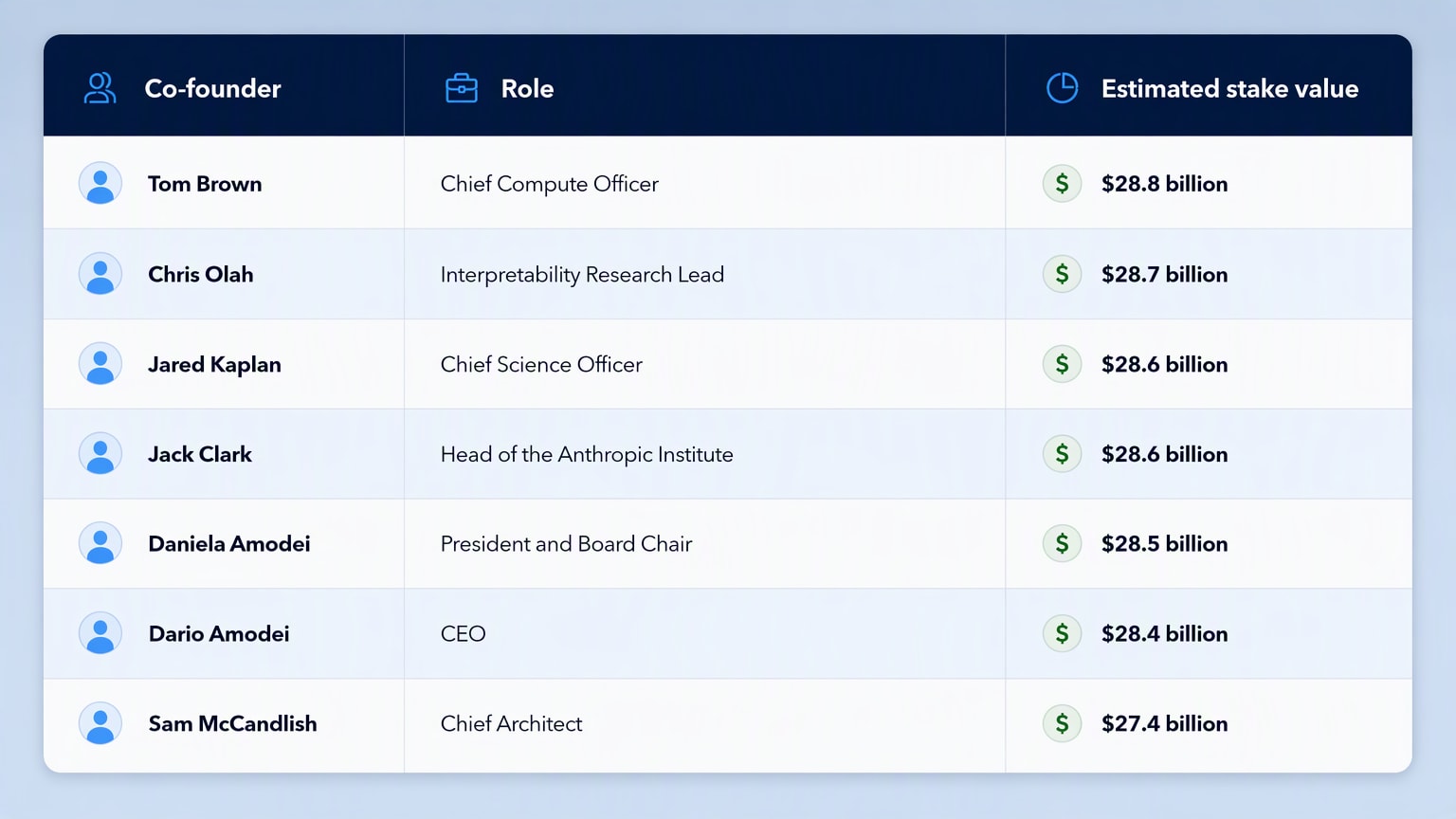
Task: Click the dollar icon in Jared Kaplan's row
Action: tap(1063, 364)
